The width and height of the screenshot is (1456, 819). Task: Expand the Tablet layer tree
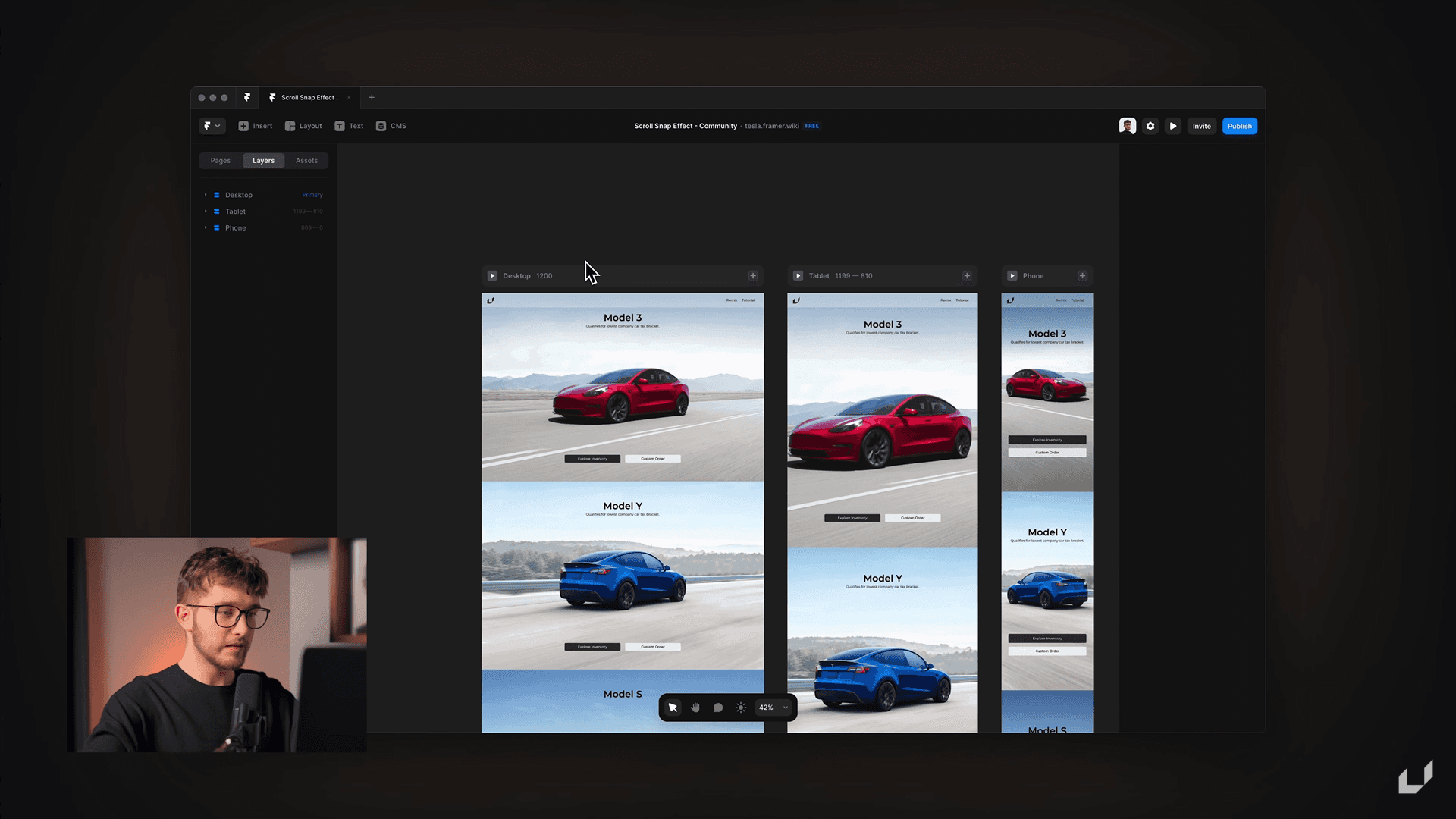point(206,211)
